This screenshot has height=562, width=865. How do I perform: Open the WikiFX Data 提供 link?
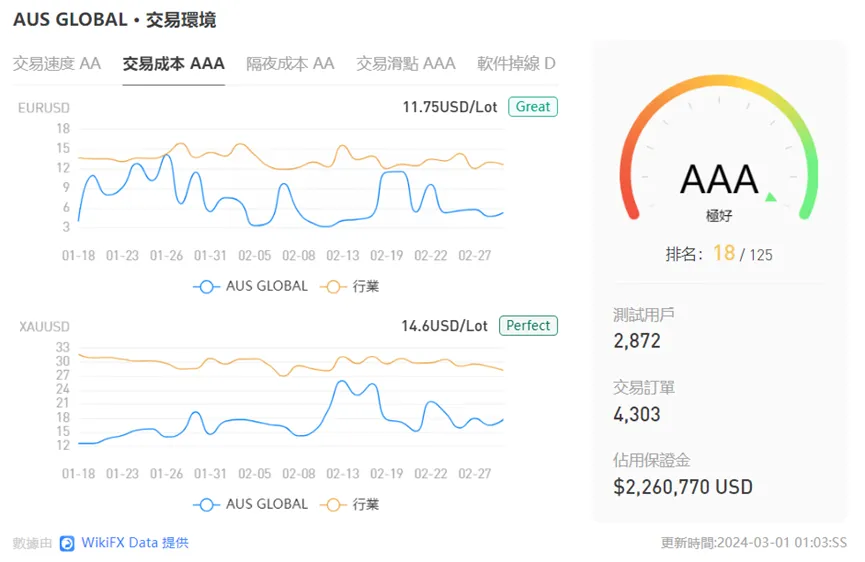135,543
